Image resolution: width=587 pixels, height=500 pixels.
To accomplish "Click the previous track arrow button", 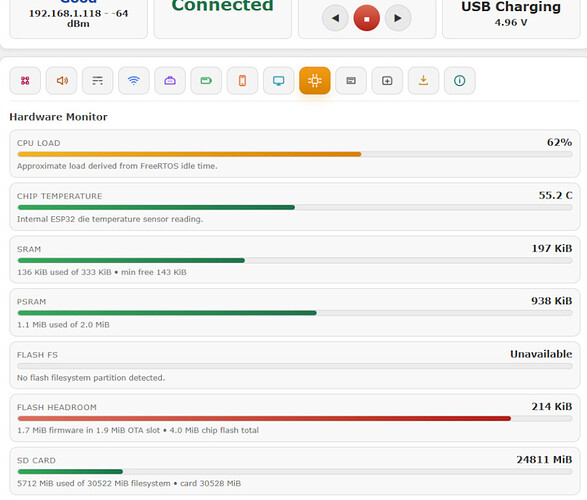I will pos(335,18).
